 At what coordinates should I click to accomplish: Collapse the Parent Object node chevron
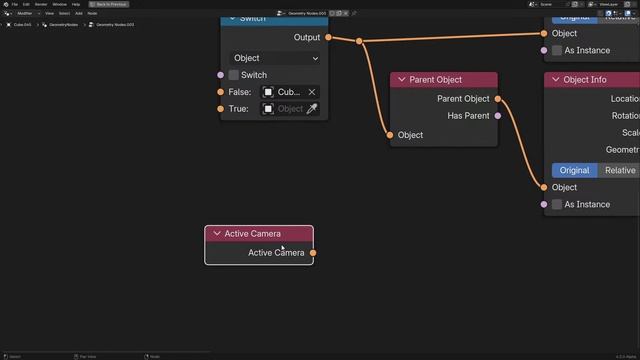pyautogui.click(x=402, y=80)
